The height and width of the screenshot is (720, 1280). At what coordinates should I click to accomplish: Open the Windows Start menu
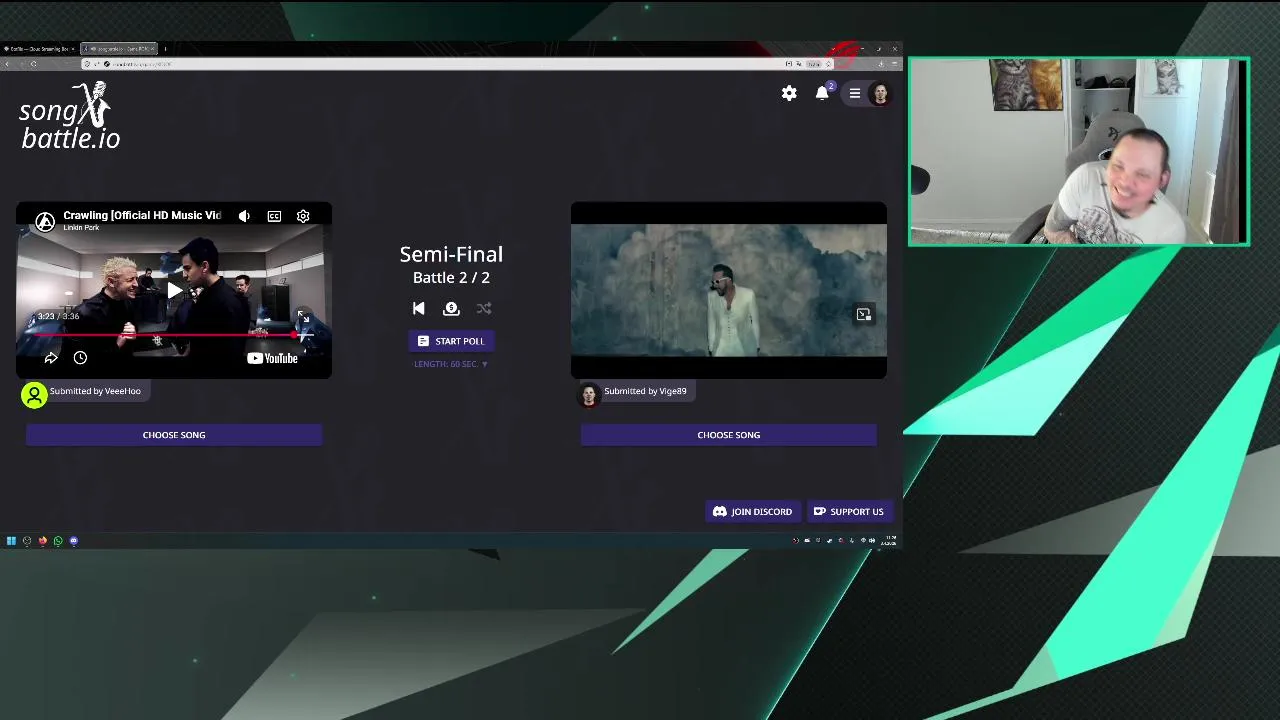click(11, 541)
